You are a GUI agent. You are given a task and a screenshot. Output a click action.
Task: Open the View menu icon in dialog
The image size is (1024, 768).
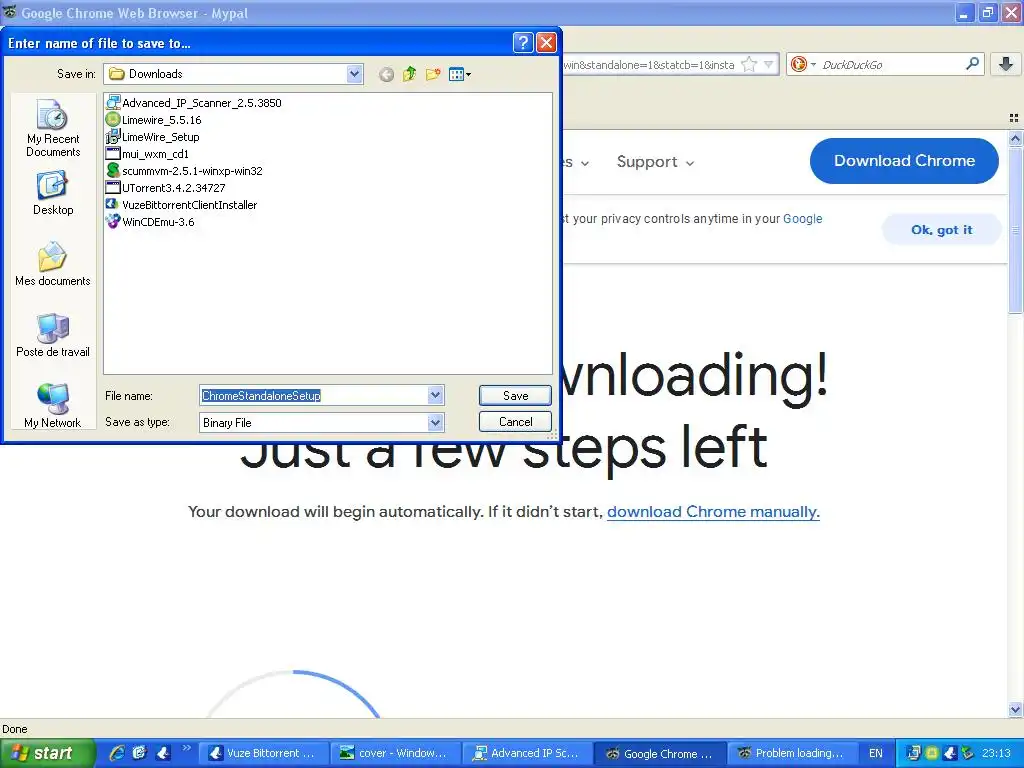coord(460,74)
